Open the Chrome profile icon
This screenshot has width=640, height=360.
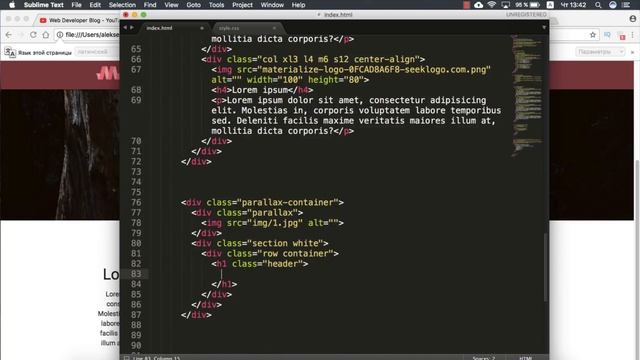pyautogui.click(x=633, y=19)
